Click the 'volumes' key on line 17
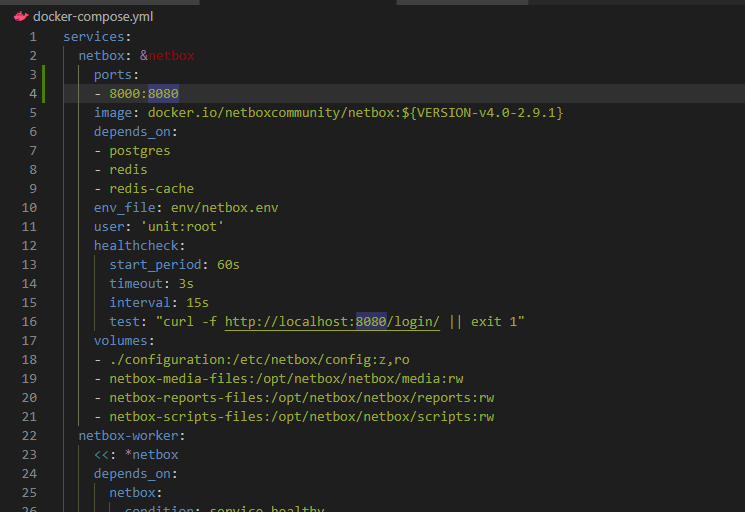The width and height of the screenshot is (745, 512). point(121,341)
